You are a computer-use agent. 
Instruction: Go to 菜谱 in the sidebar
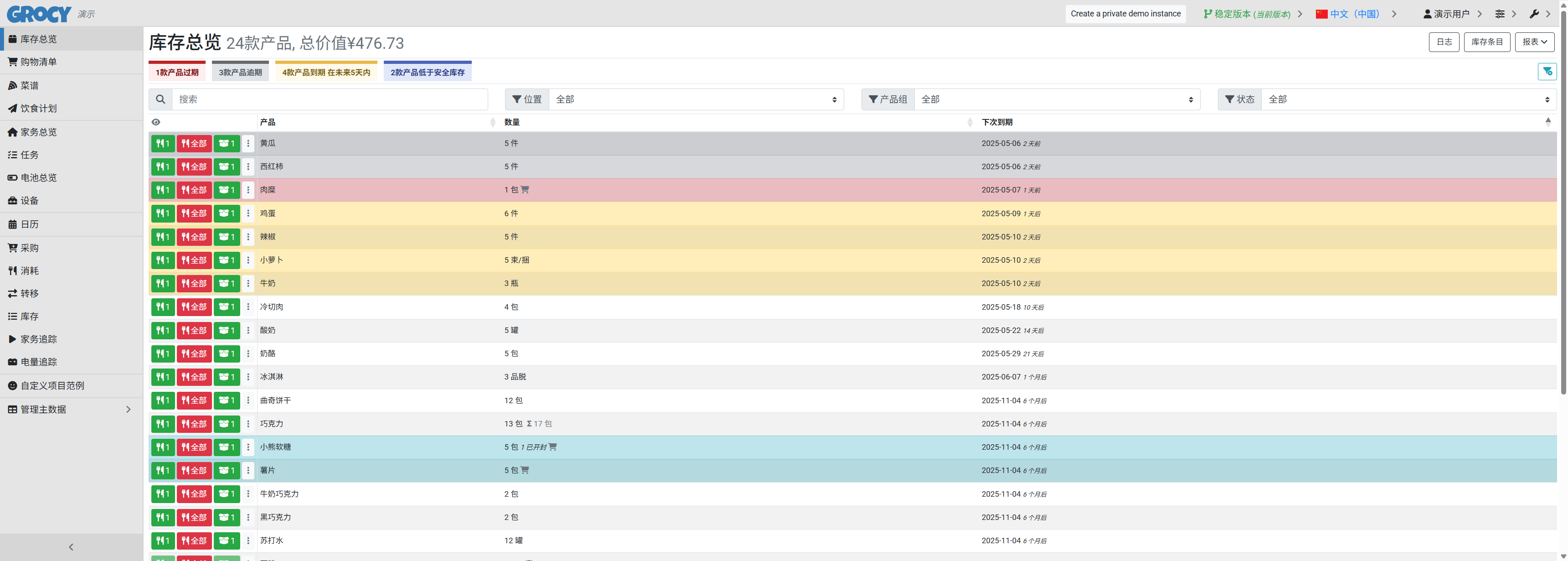(29, 86)
